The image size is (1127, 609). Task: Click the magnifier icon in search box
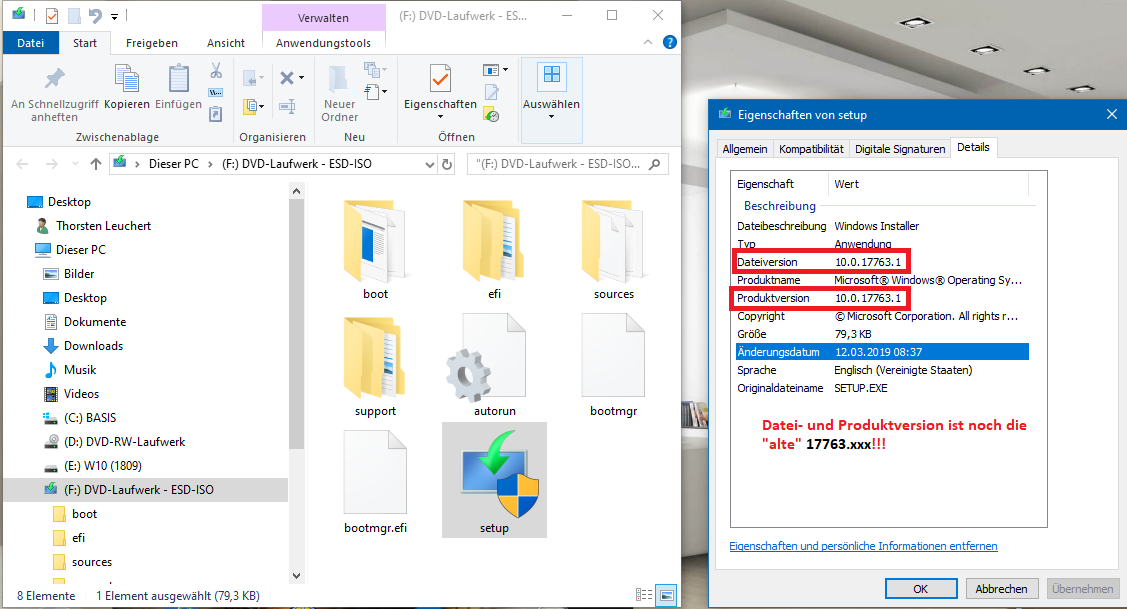[654, 164]
